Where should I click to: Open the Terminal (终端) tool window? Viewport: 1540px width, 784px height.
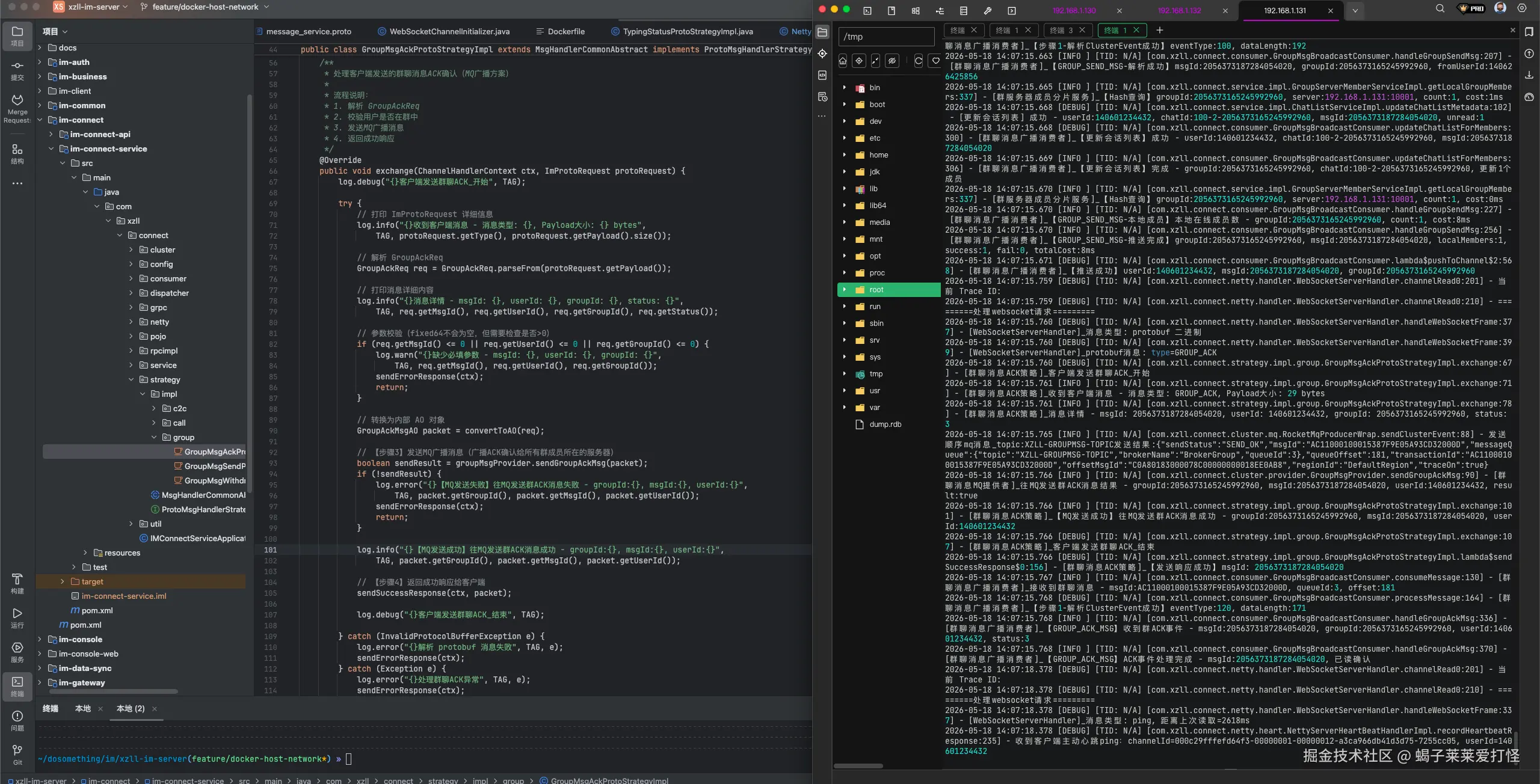[x=17, y=686]
